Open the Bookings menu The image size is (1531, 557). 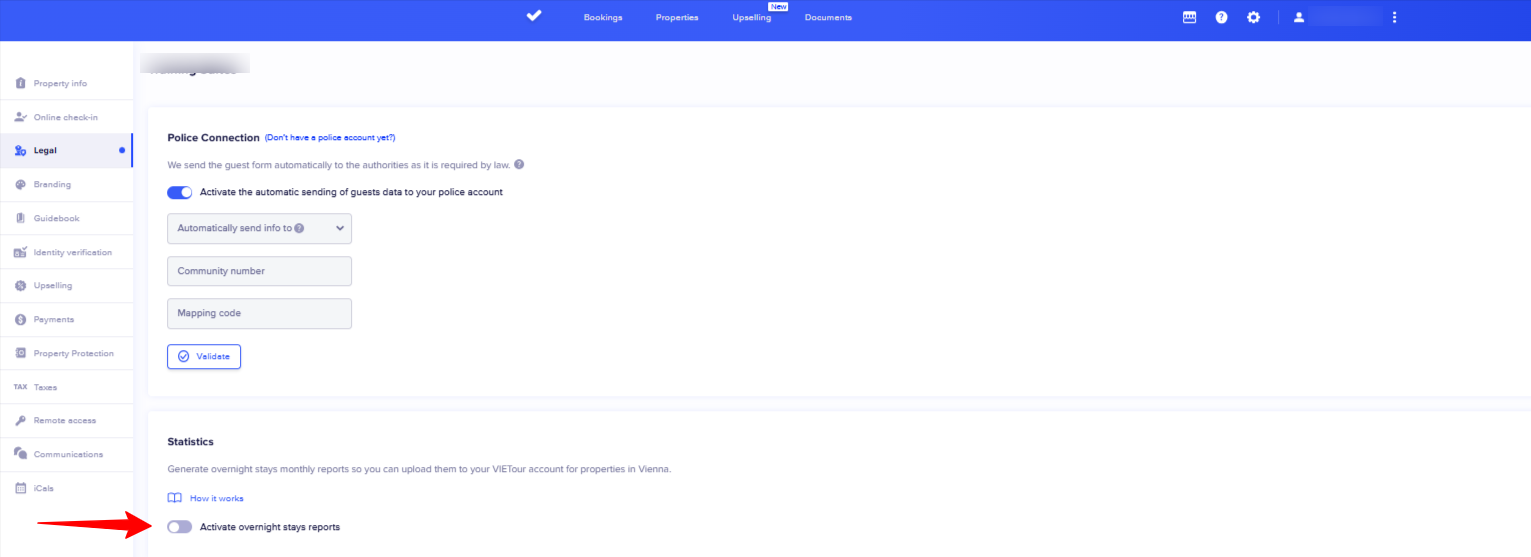(603, 17)
